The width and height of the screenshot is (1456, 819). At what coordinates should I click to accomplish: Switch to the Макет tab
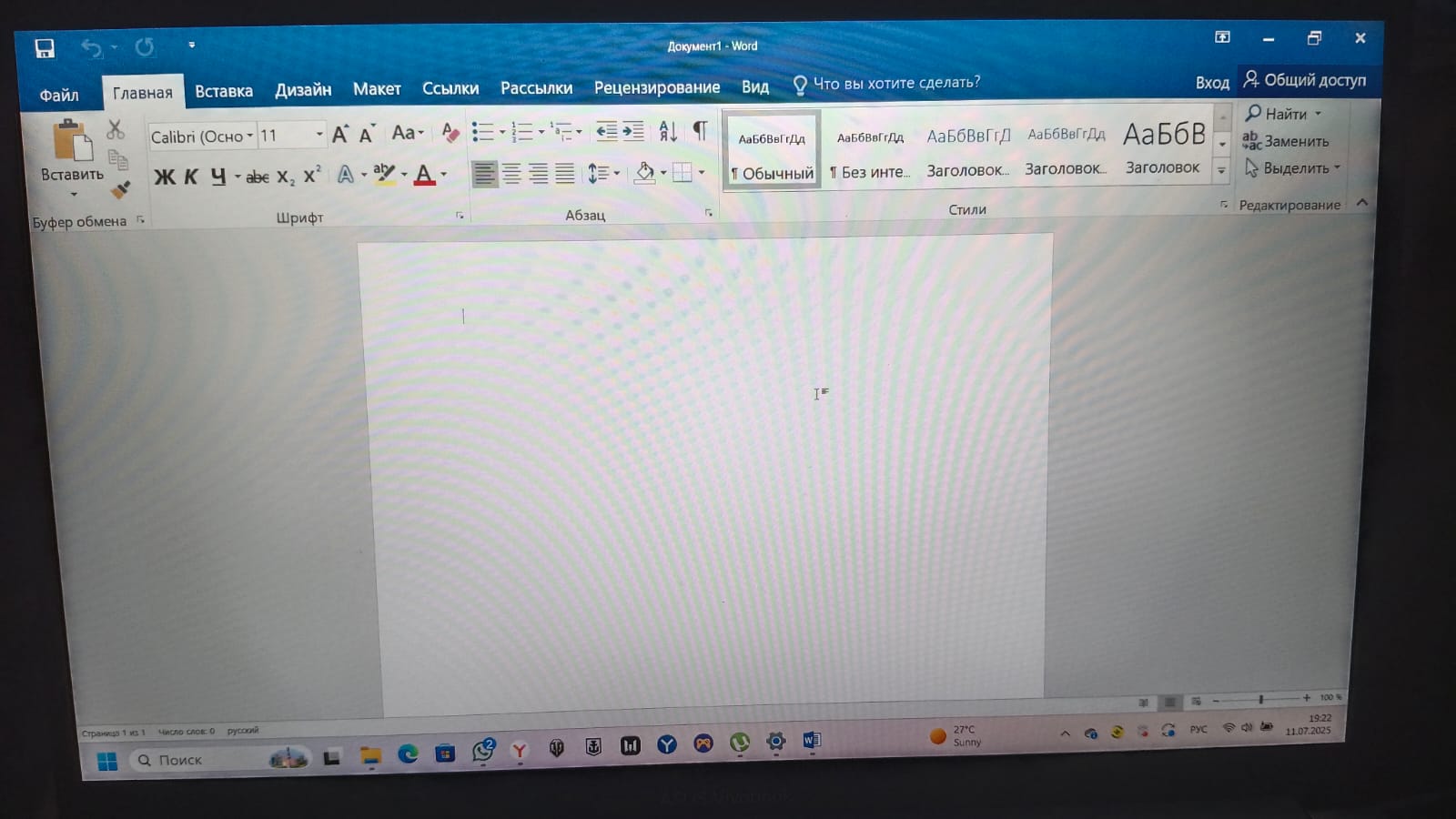click(x=377, y=89)
